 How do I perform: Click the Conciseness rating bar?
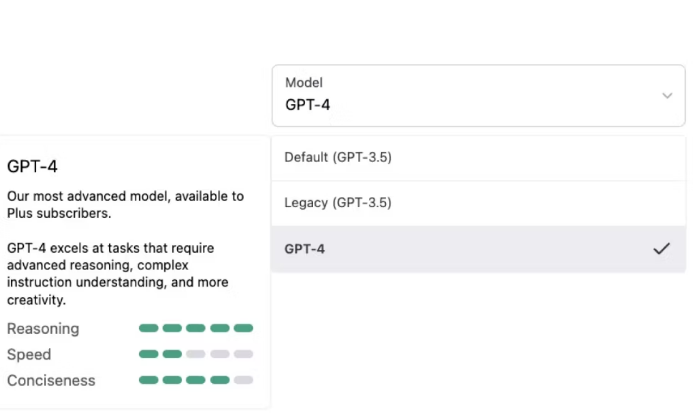(196, 380)
